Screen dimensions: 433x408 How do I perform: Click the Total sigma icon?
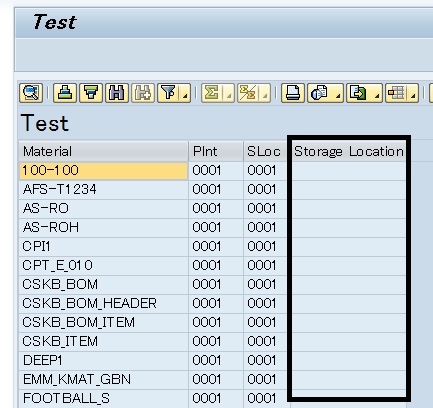212,93
